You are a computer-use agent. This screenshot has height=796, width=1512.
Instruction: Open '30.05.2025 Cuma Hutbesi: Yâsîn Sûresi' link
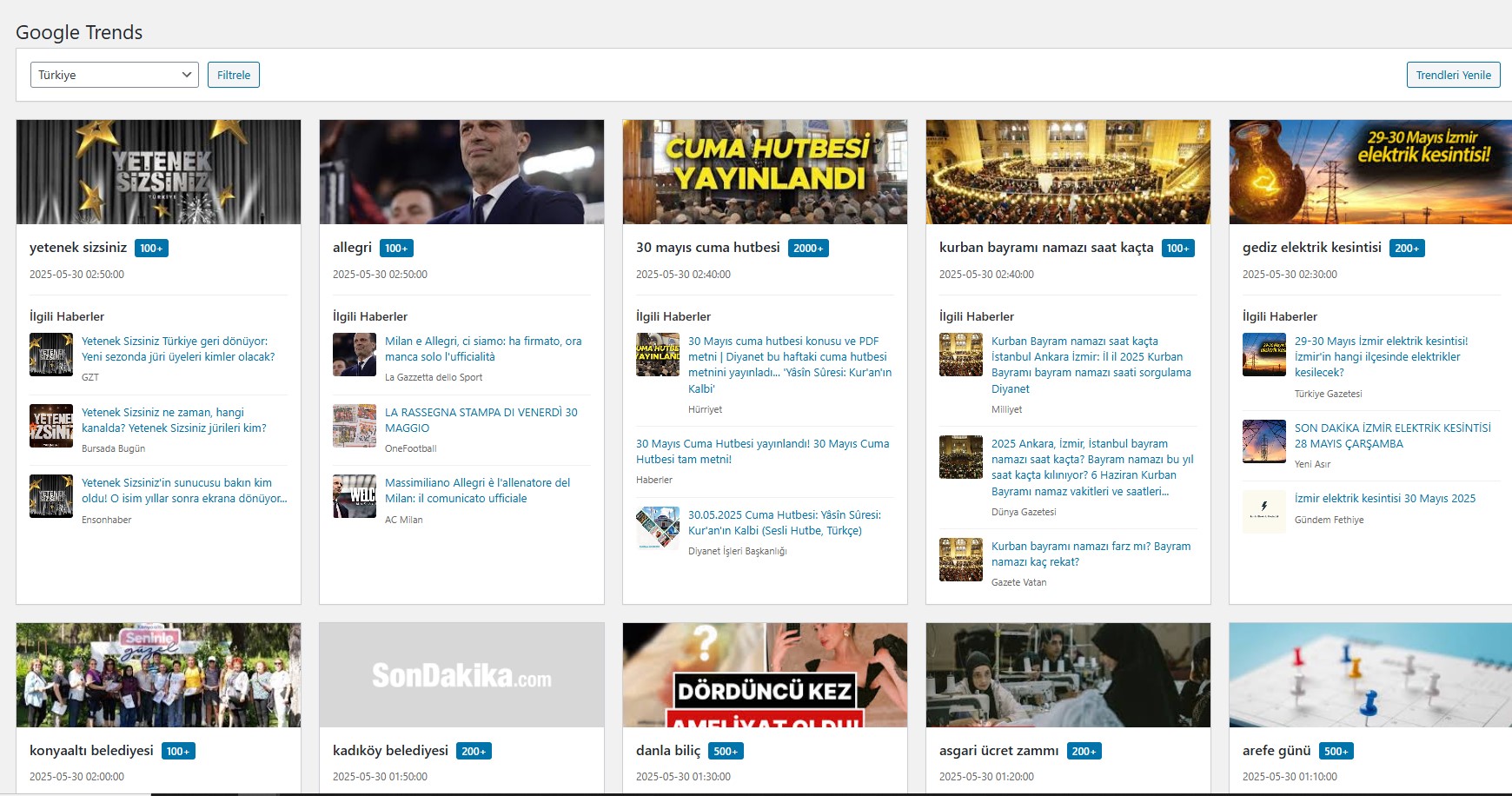(785, 523)
